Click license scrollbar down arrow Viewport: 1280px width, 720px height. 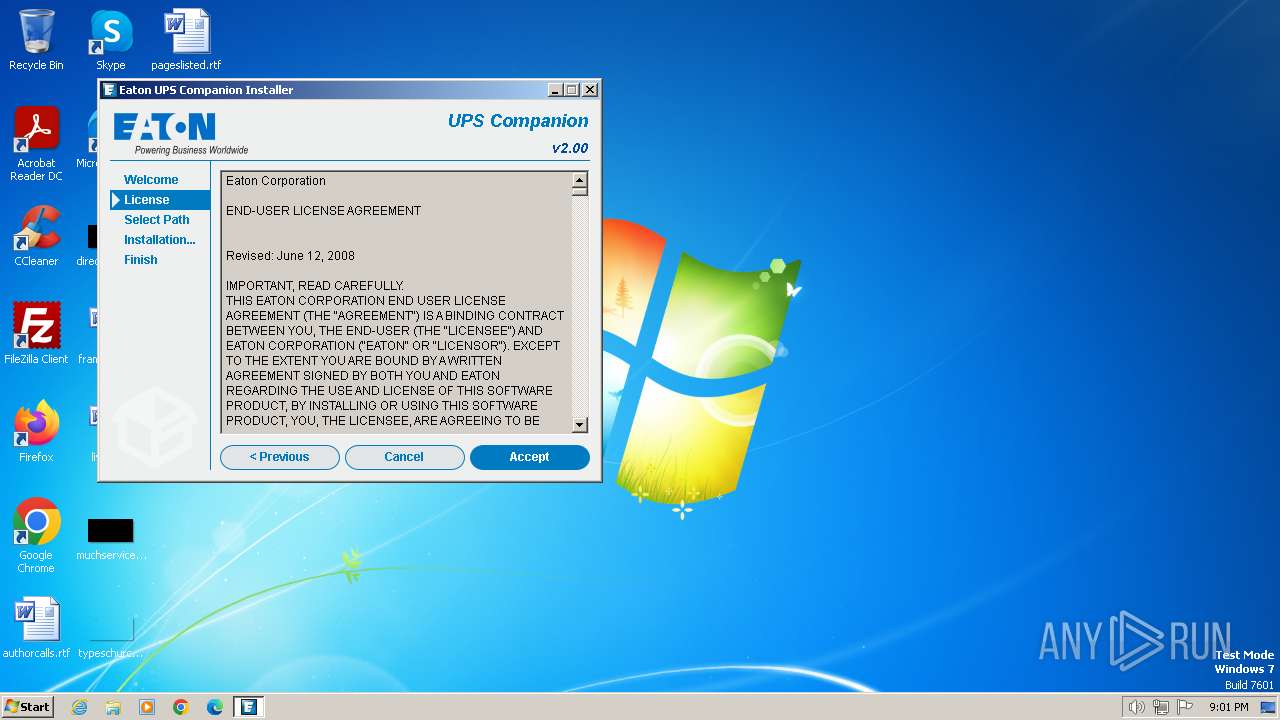click(x=579, y=424)
